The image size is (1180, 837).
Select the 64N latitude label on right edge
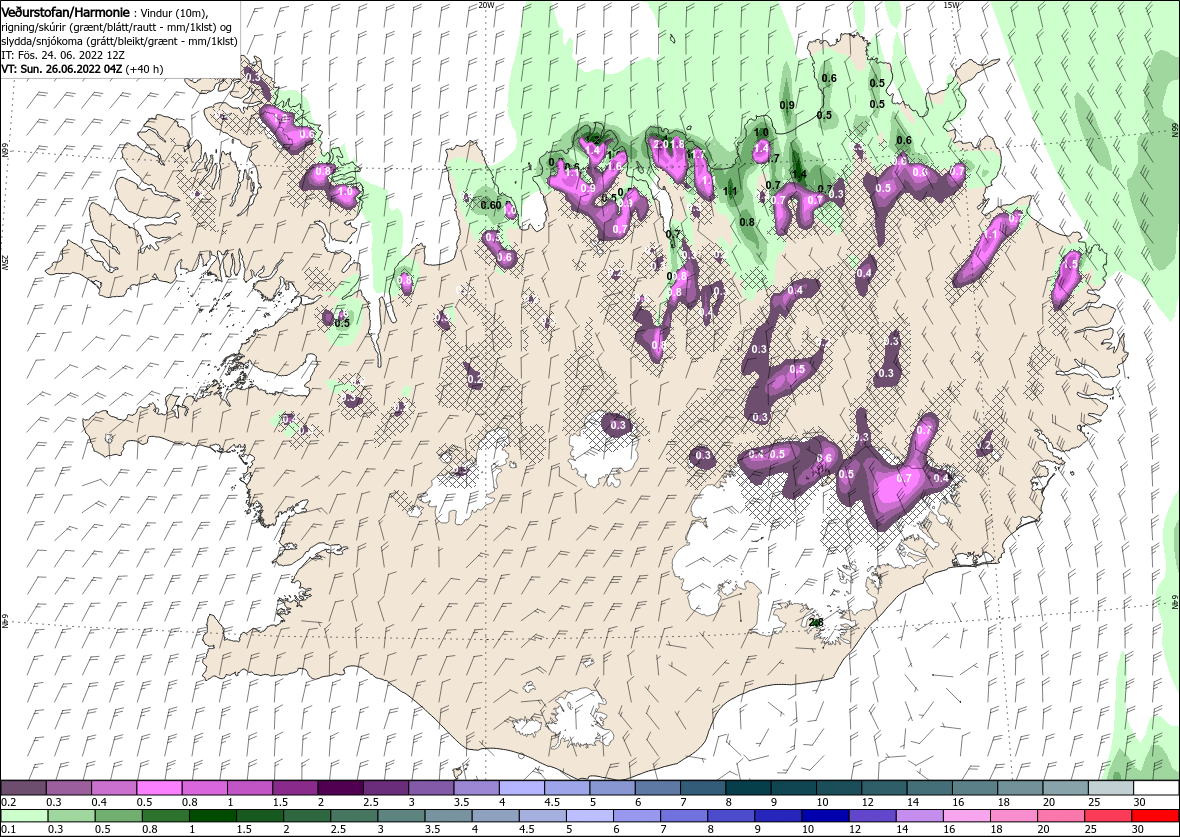coord(1174,602)
